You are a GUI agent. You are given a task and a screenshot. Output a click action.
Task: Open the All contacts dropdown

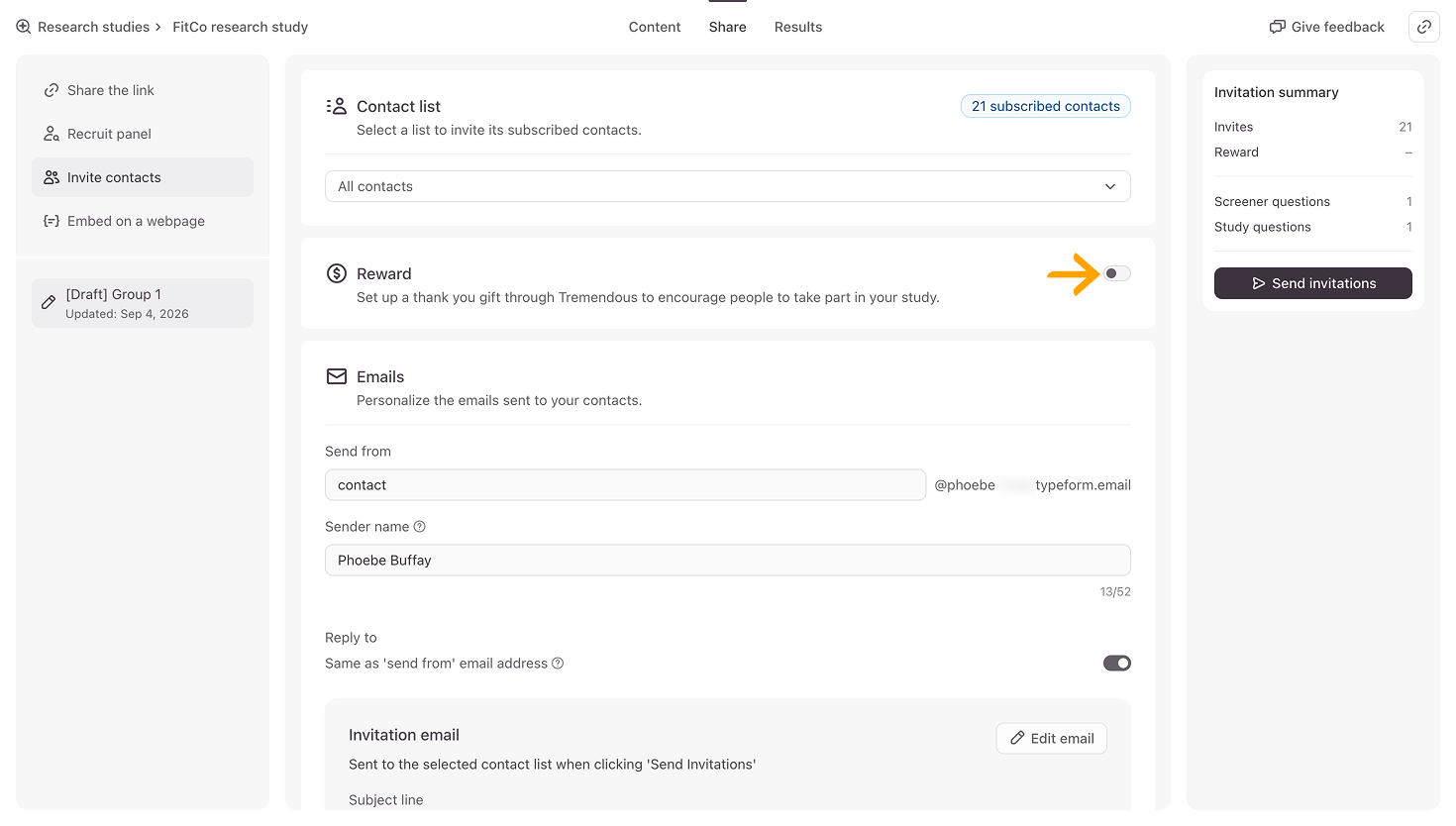728,186
